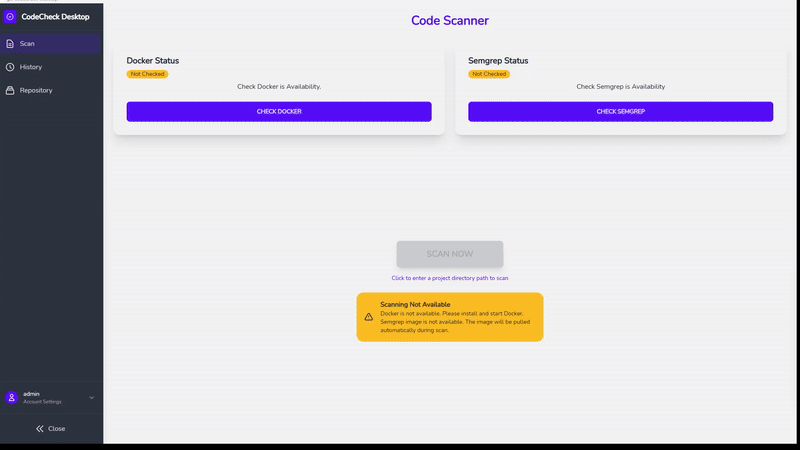This screenshot has height=450, width=800.
Task: Collapse sidebar using Close label
Action: click(x=56, y=429)
